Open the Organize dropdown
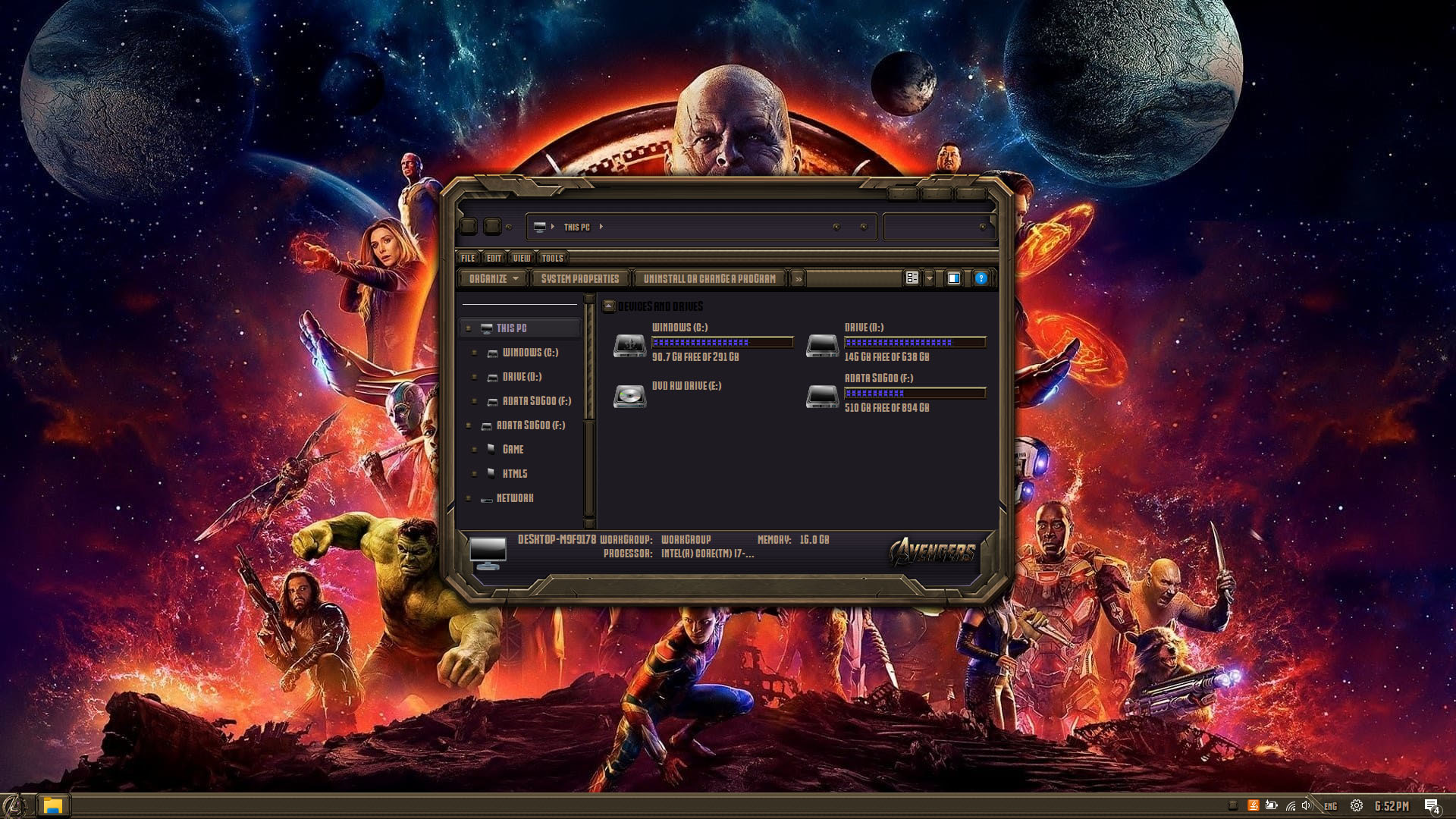The image size is (1456, 819). 494,278
